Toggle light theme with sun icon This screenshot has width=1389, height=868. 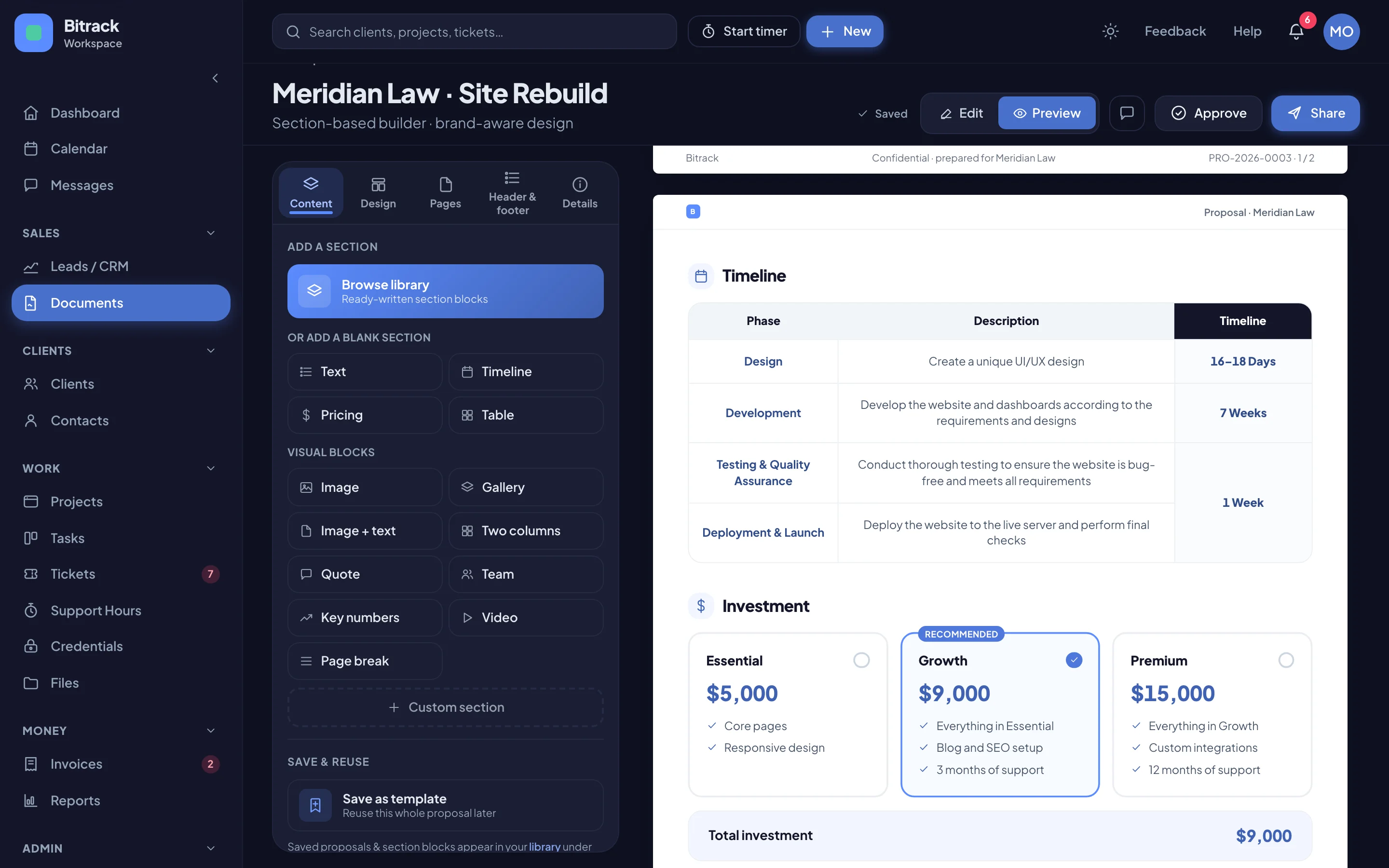1110,31
